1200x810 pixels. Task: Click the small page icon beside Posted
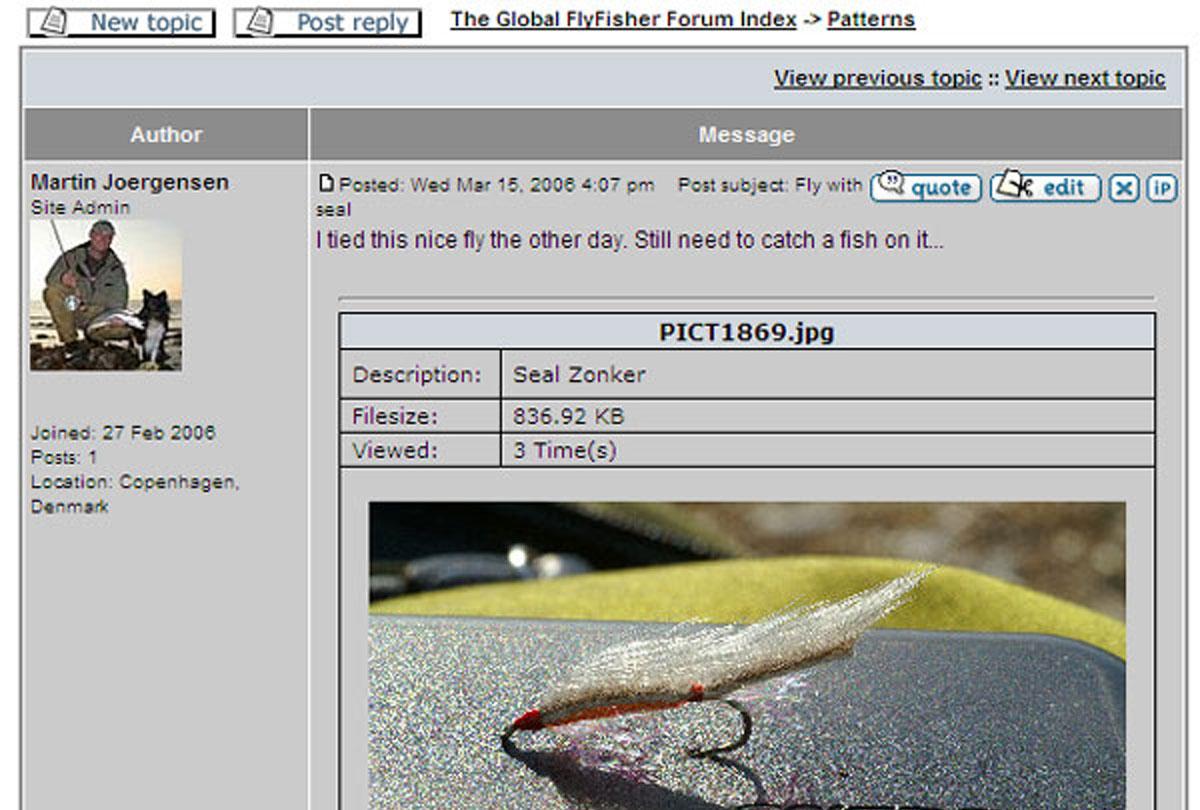(x=325, y=183)
